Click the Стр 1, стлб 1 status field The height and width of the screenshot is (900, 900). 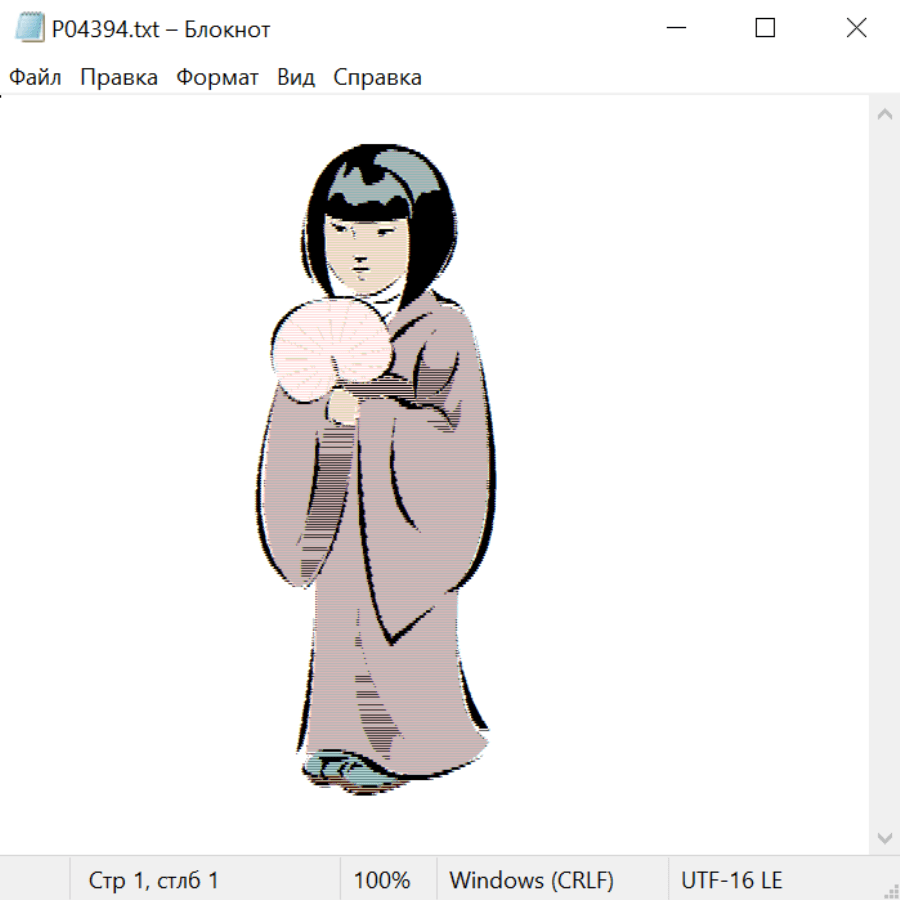click(154, 880)
